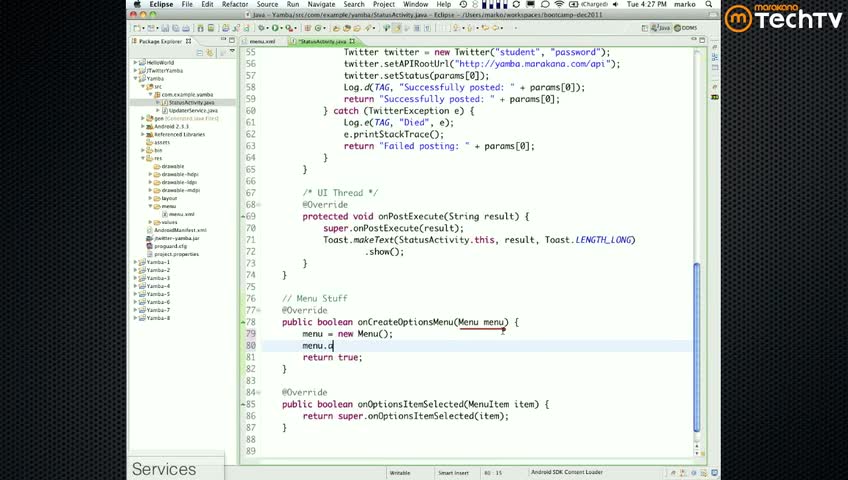The image size is (848, 480).
Task: Click the Save All toolbar icon
Action: coord(176,28)
